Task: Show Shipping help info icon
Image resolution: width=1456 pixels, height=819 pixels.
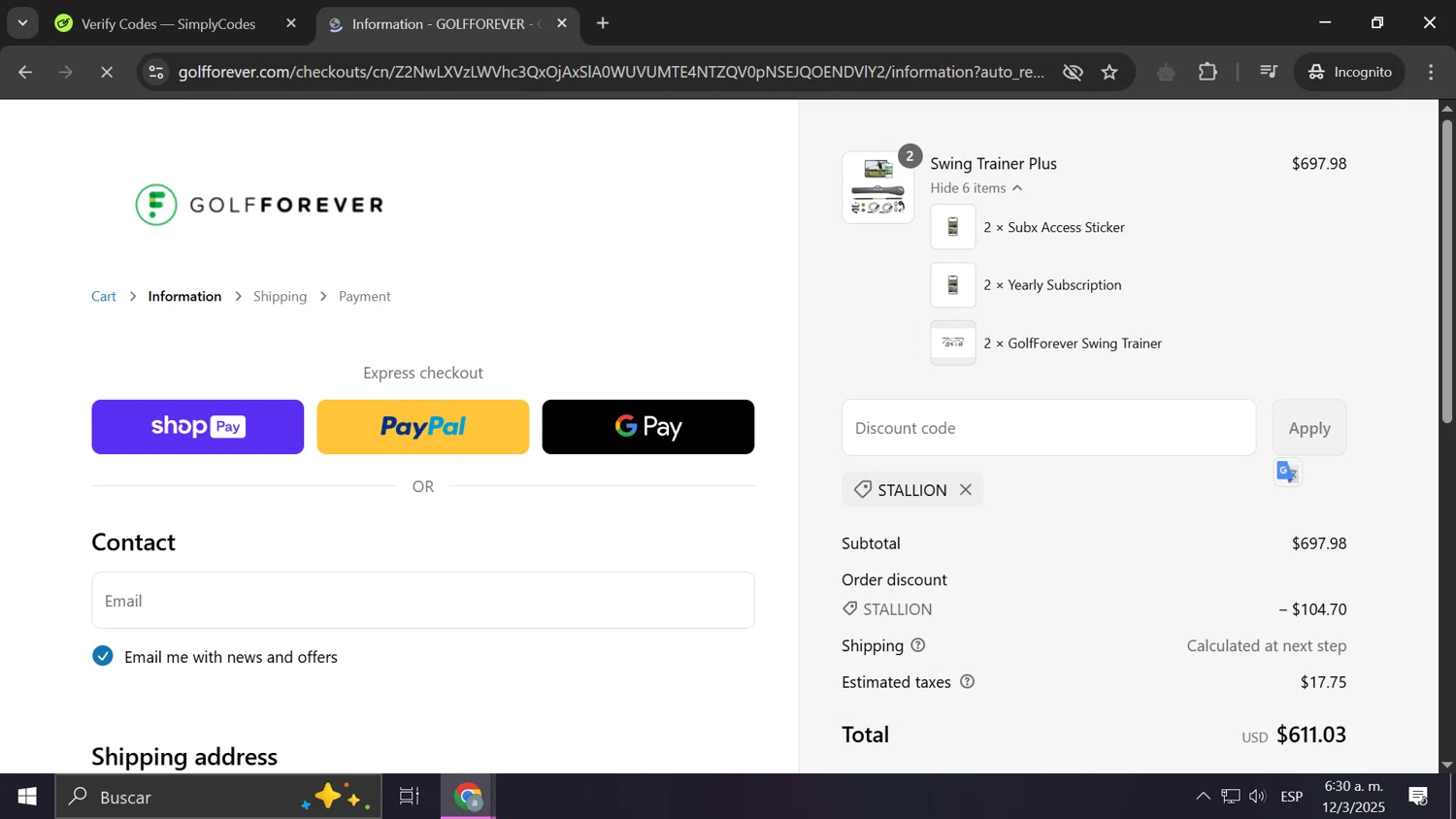Action: coord(918,645)
